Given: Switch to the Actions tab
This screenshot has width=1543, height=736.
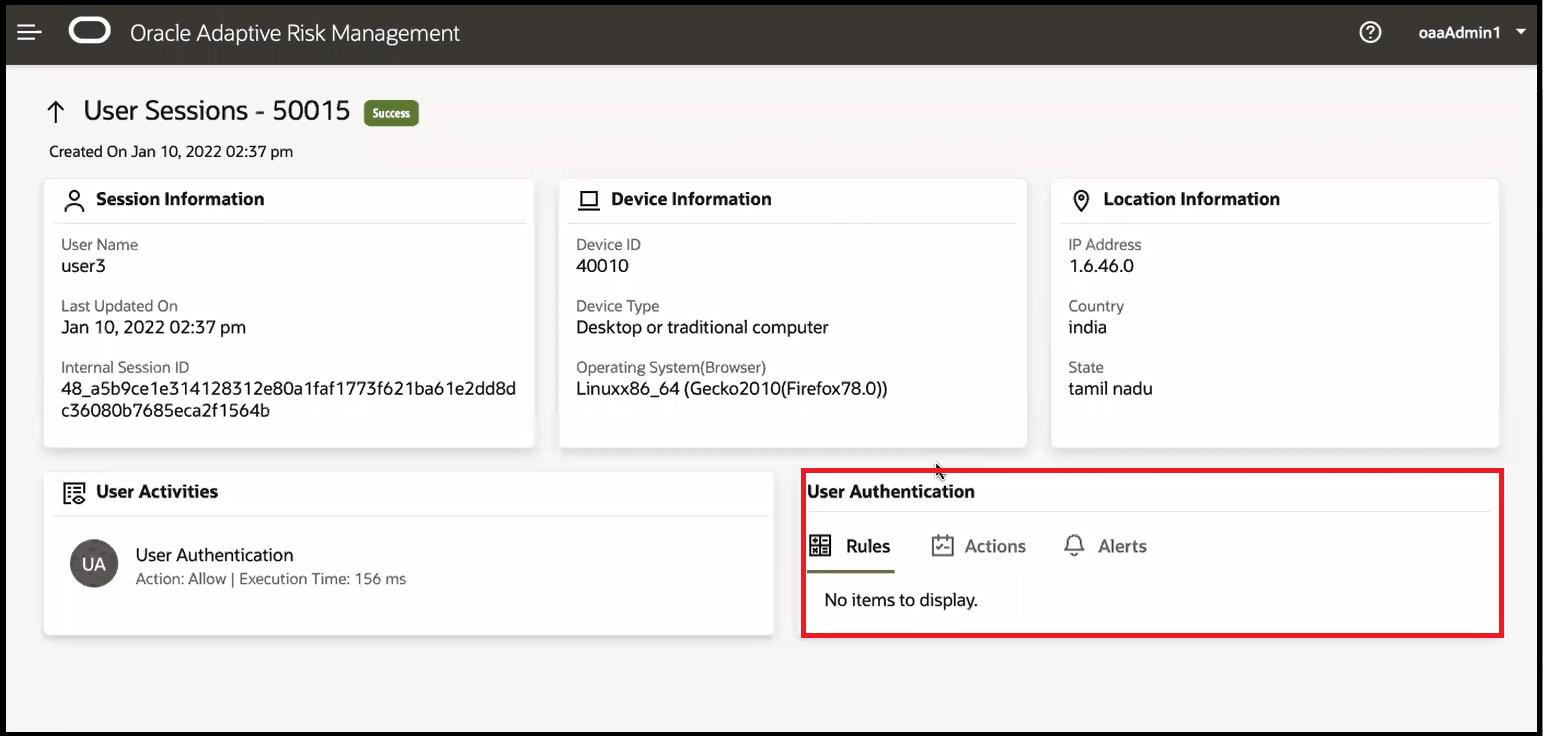Looking at the screenshot, I should click(x=979, y=546).
